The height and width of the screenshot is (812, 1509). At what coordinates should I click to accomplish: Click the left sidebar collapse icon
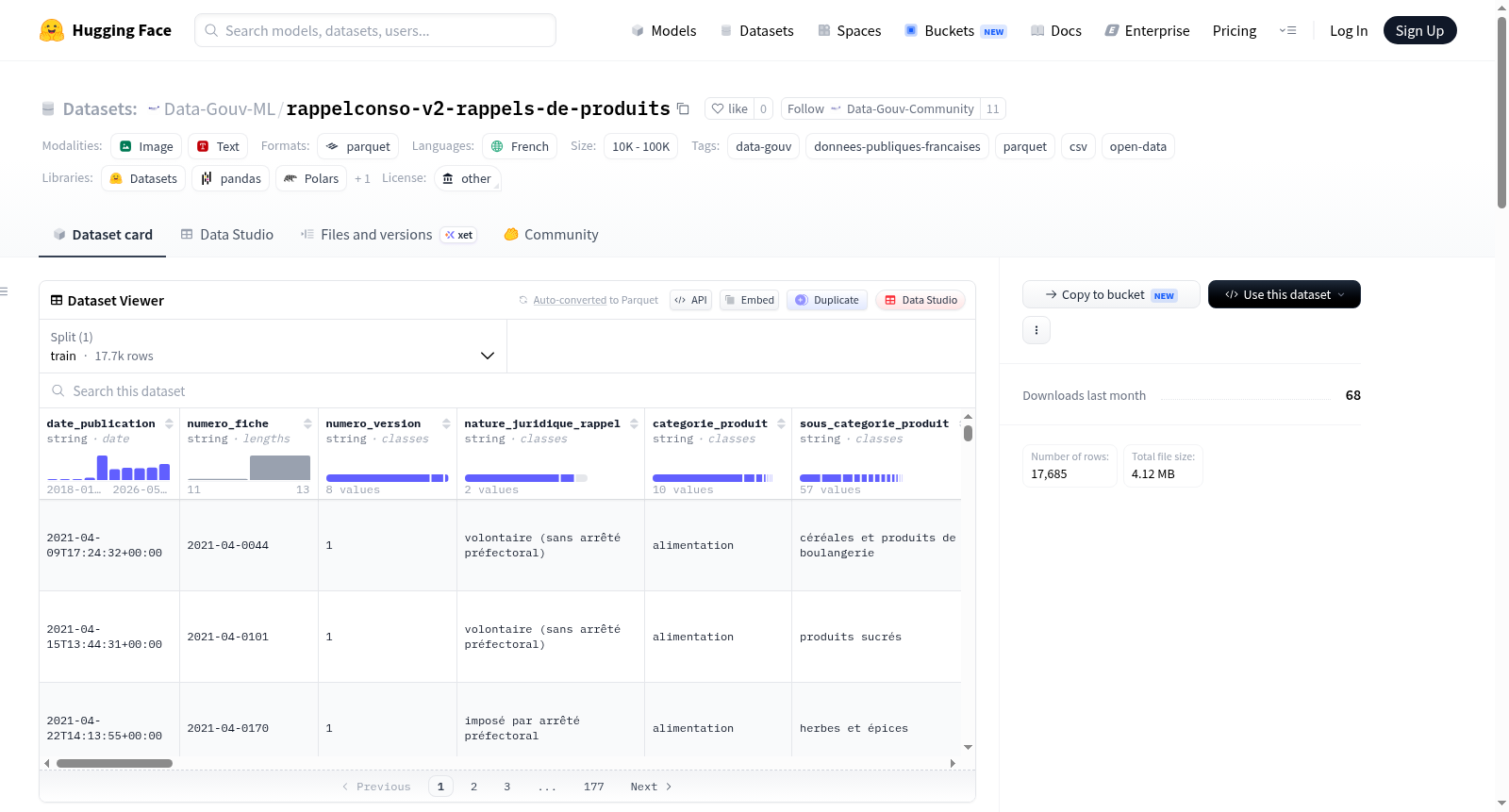click(5, 291)
